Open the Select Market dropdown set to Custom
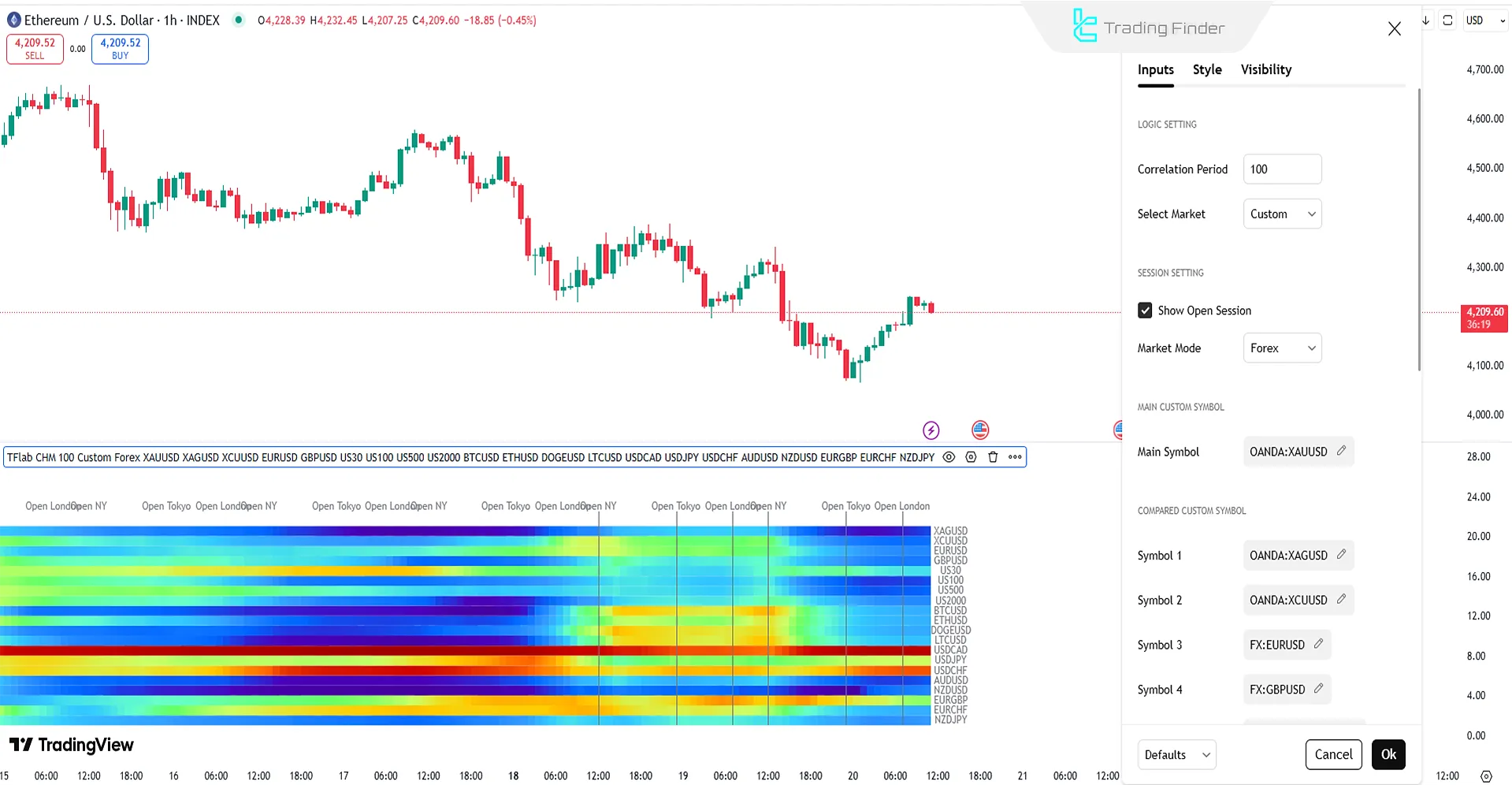This screenshot has width=1512, height=785. (x=1282, y=214)
